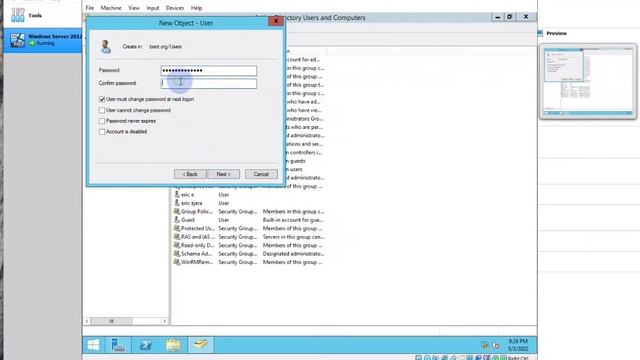Viewport: 640px width, 360px height.
Task: Click the tree pane horizontal scrollbar thumb
Action: click(x=111, y=321)
